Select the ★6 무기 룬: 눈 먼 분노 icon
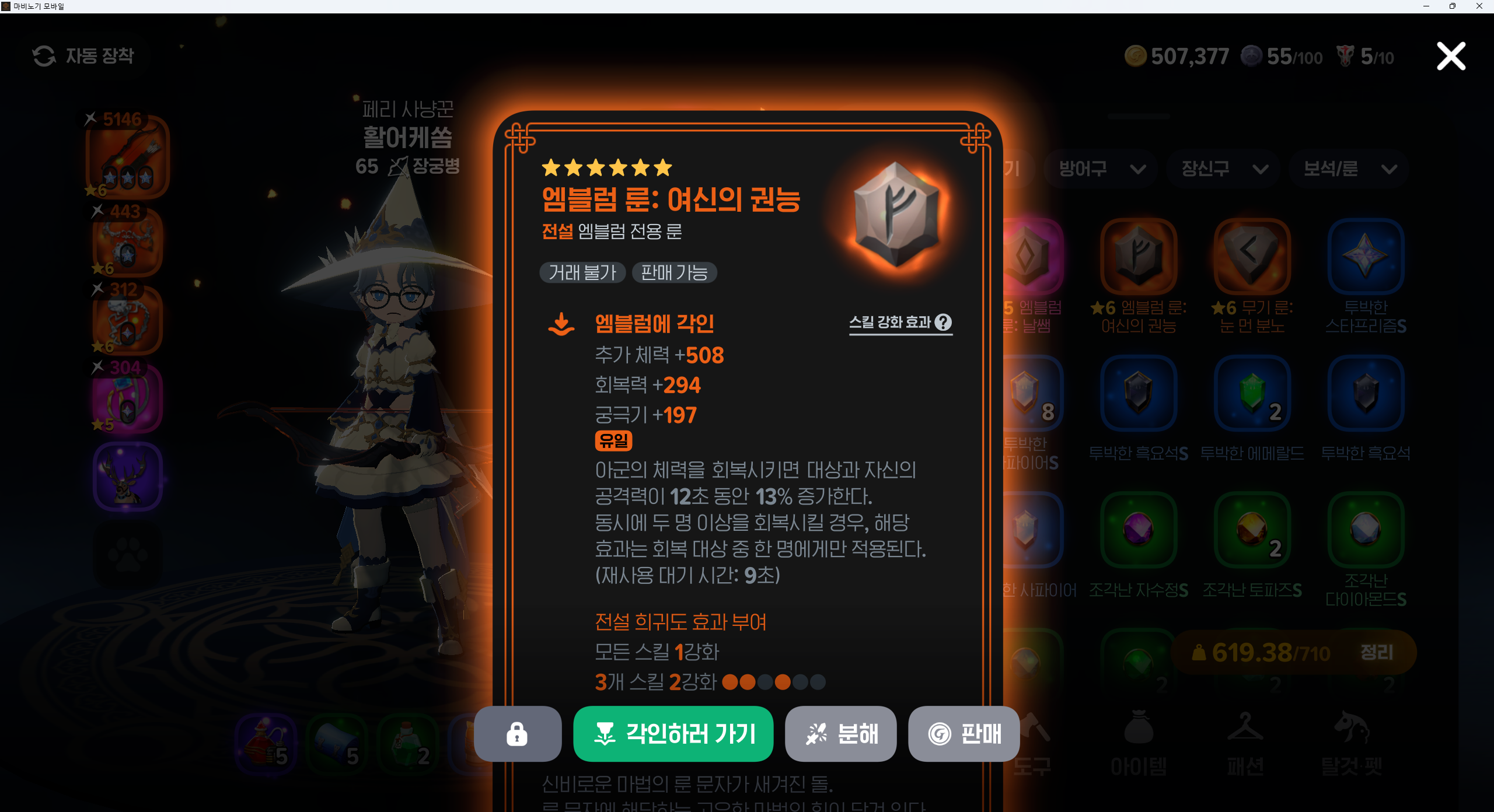 pos(1252,256)
